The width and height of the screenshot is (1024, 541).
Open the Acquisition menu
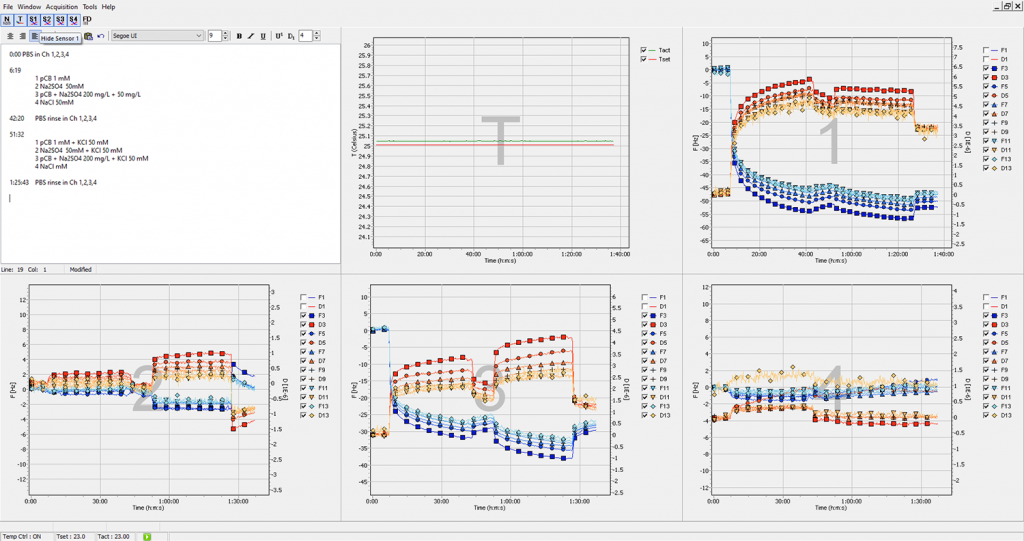pos(61,7)
